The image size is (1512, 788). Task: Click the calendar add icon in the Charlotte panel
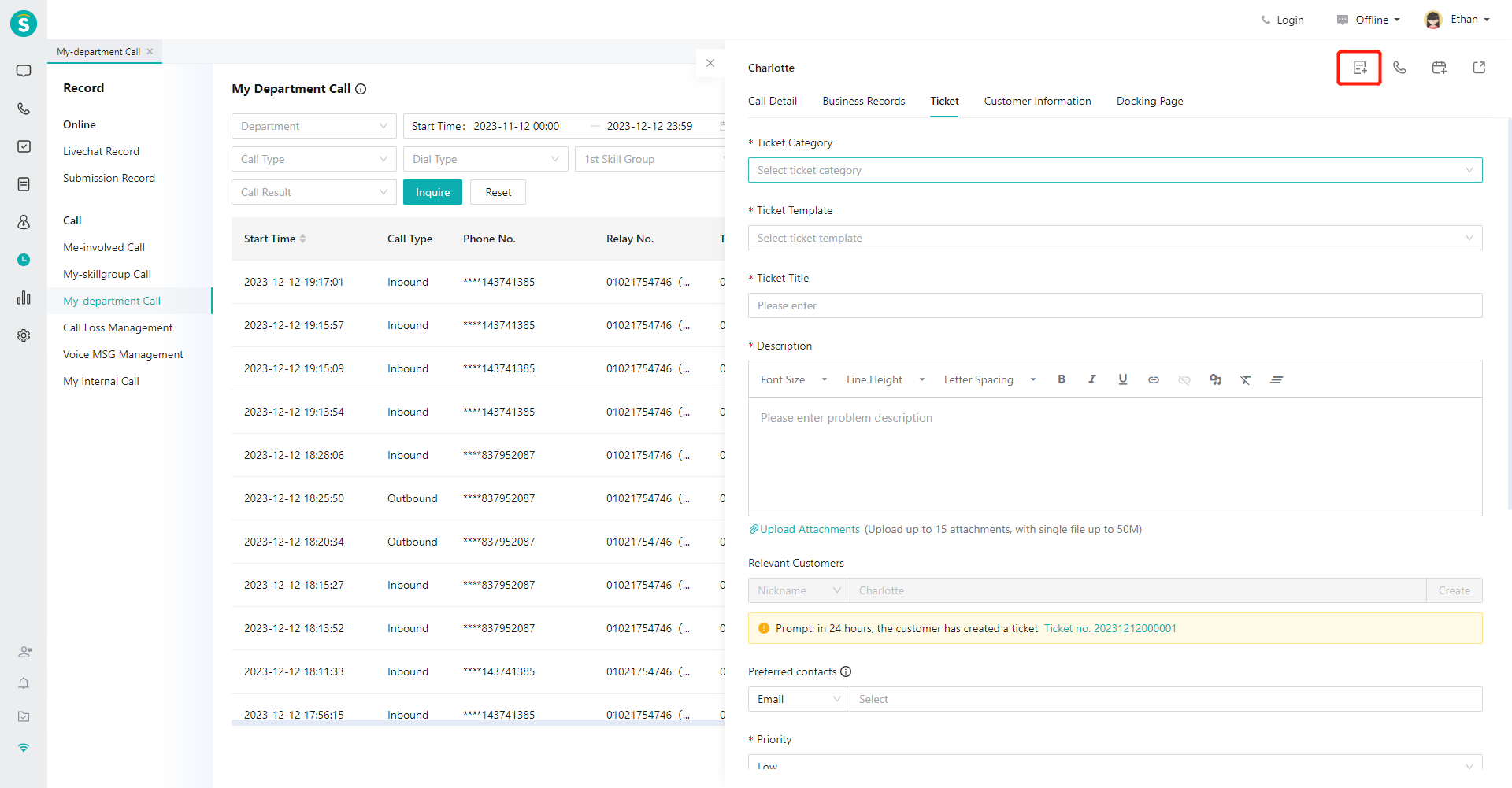1439,68
